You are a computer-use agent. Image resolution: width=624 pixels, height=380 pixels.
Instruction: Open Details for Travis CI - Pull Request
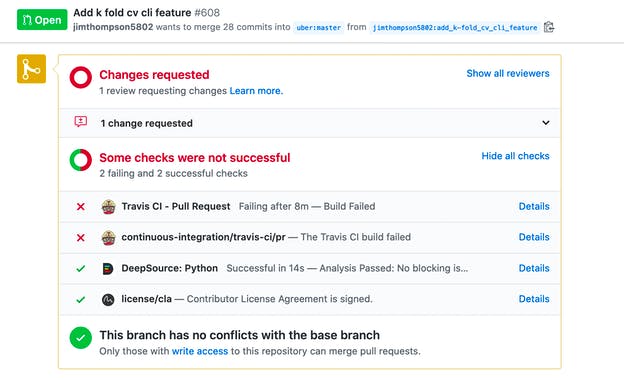[534, 207]
